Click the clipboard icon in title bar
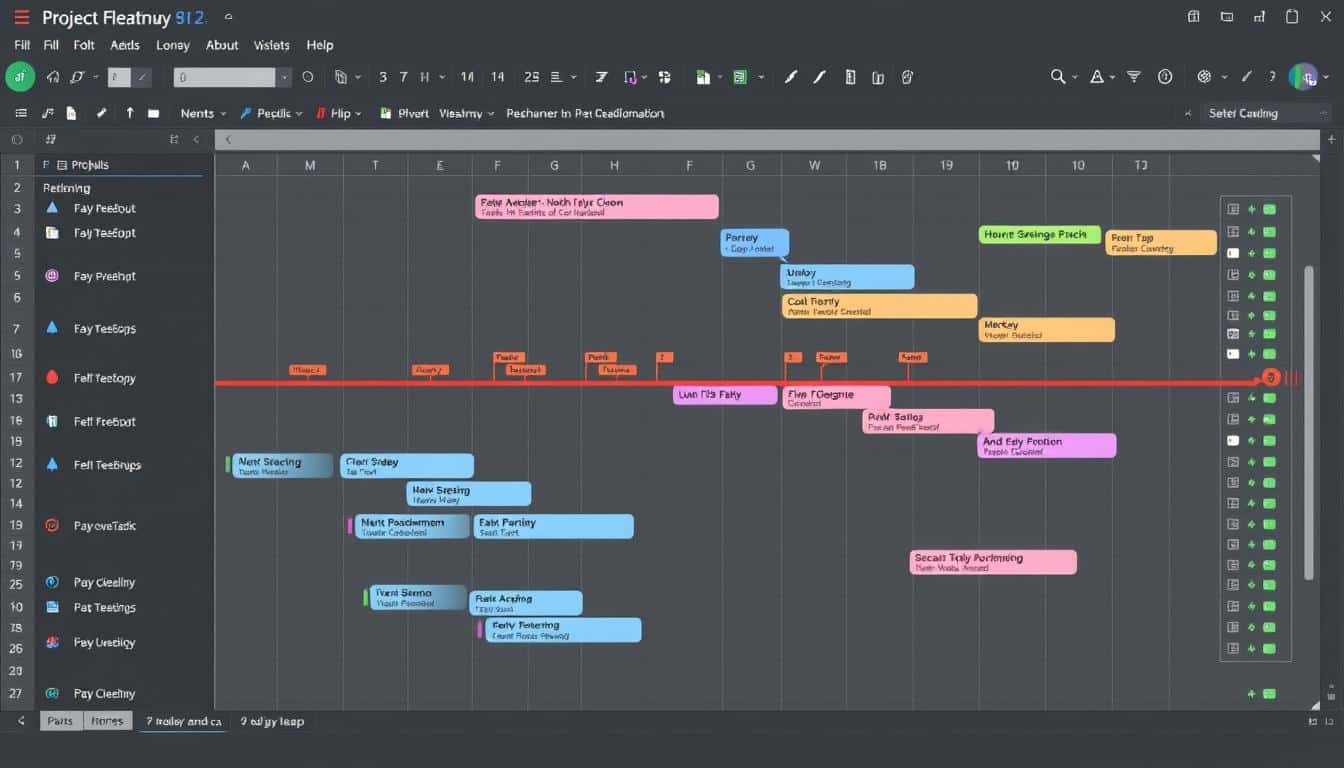Viewport: 1344px width, 768px height. pyautogui.click(x=1292, y=17)
